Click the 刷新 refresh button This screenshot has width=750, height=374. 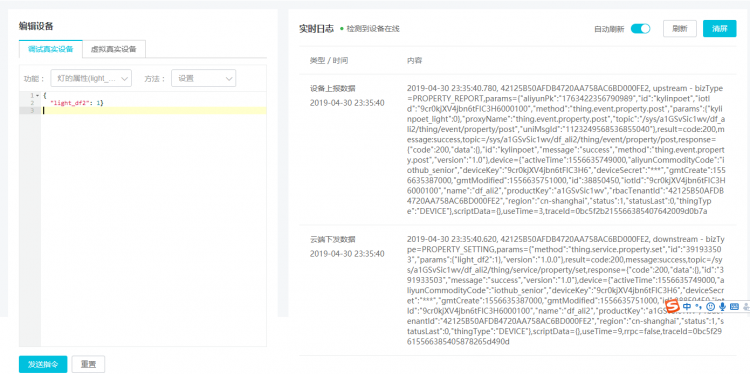680,29
